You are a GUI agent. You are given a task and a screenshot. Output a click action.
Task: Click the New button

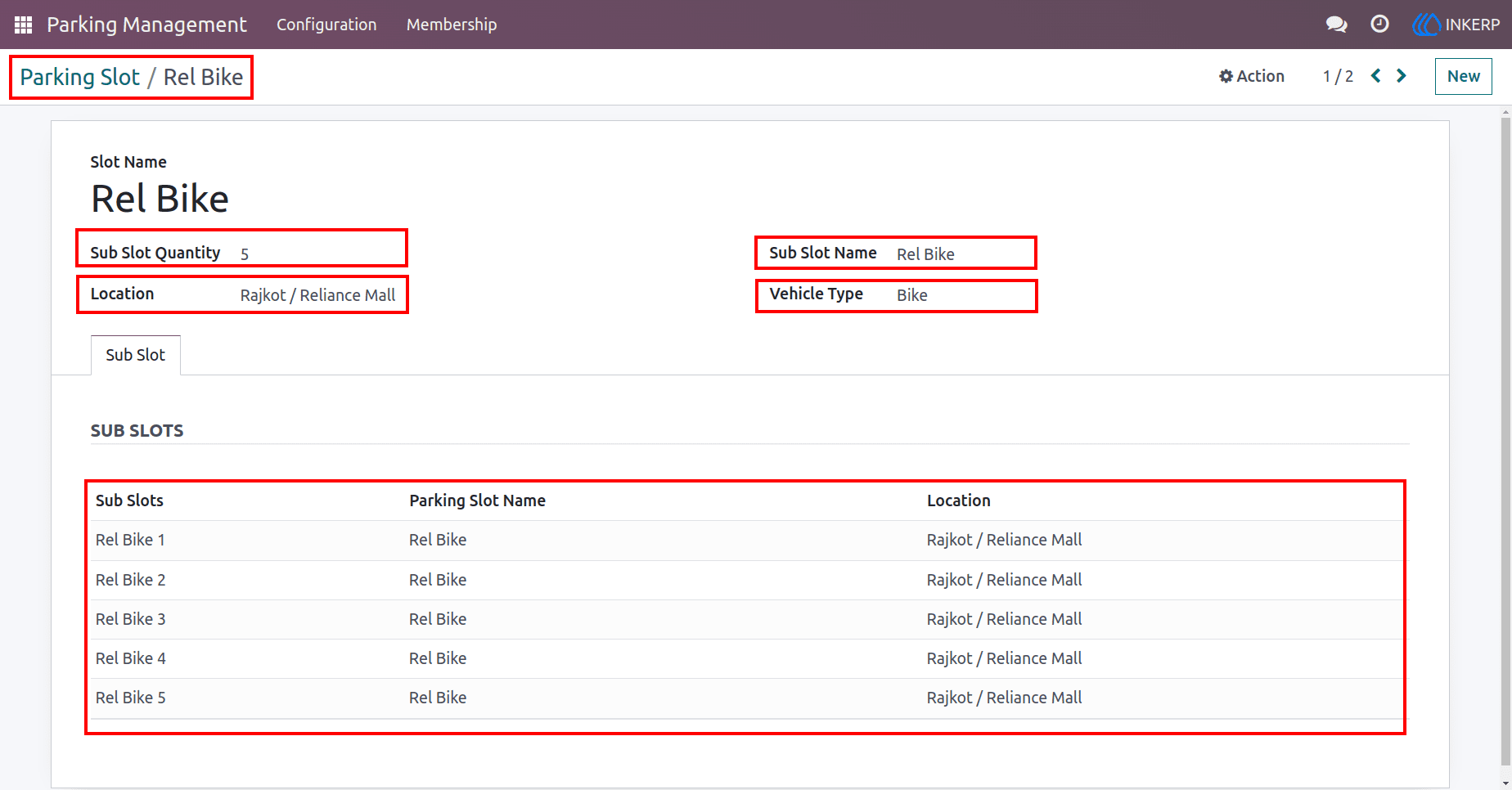pyautogui.click(x=1464, y=76)
